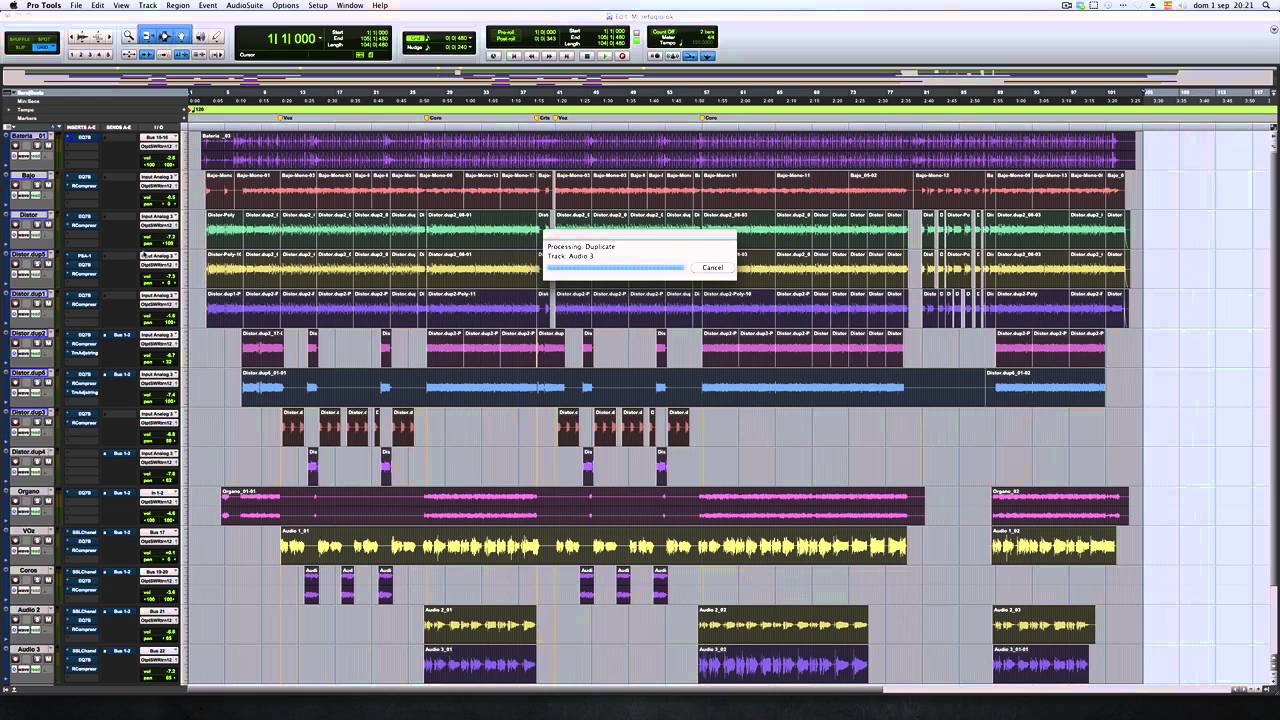
Task: Click the INSERTS A-E column header
Action: pos(81,127)
